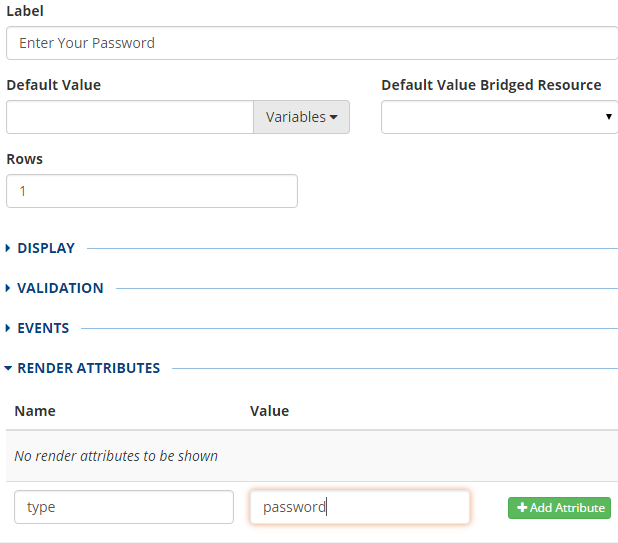This screenshot has height=543, width=618.
Task: Click the plus icon on Add Attribute
Action: pyautogui.click(x=522, y=508)
